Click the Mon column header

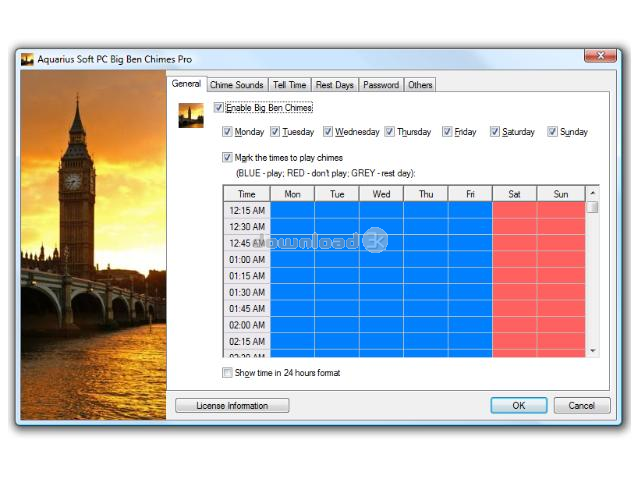[x=292, y=194]
